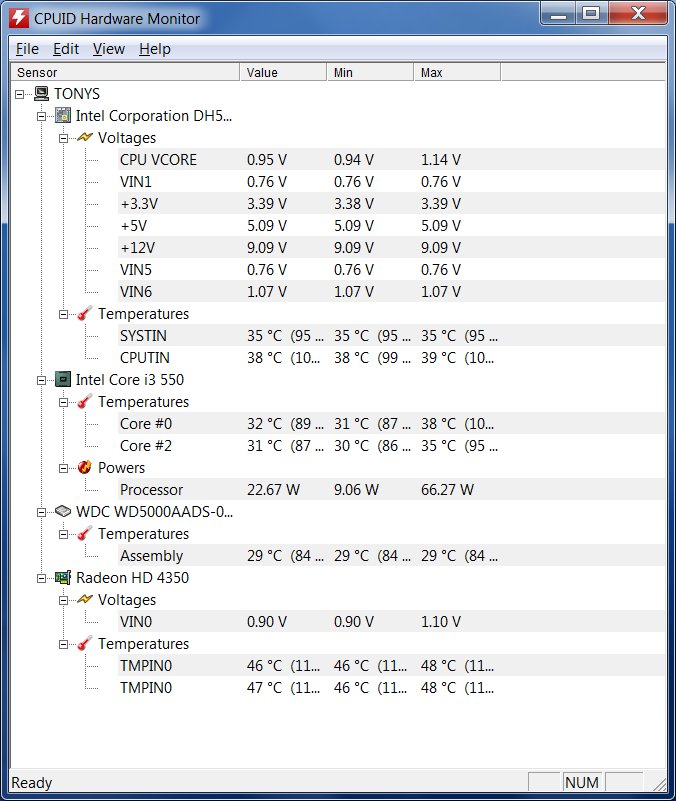The image size is (676, 801).
Task: Collapse the Radeon Temperatures group
Action: (x=63, y=644)
